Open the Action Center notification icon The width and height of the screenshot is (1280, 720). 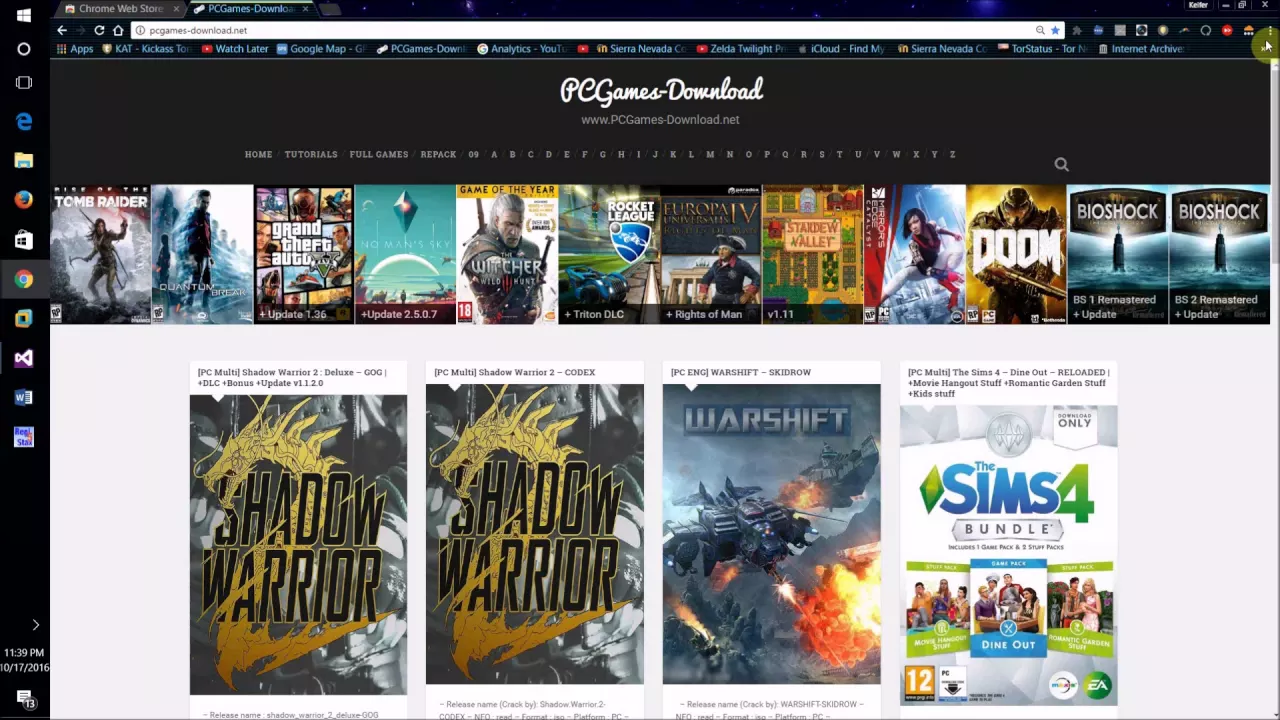tap(25, 699)
